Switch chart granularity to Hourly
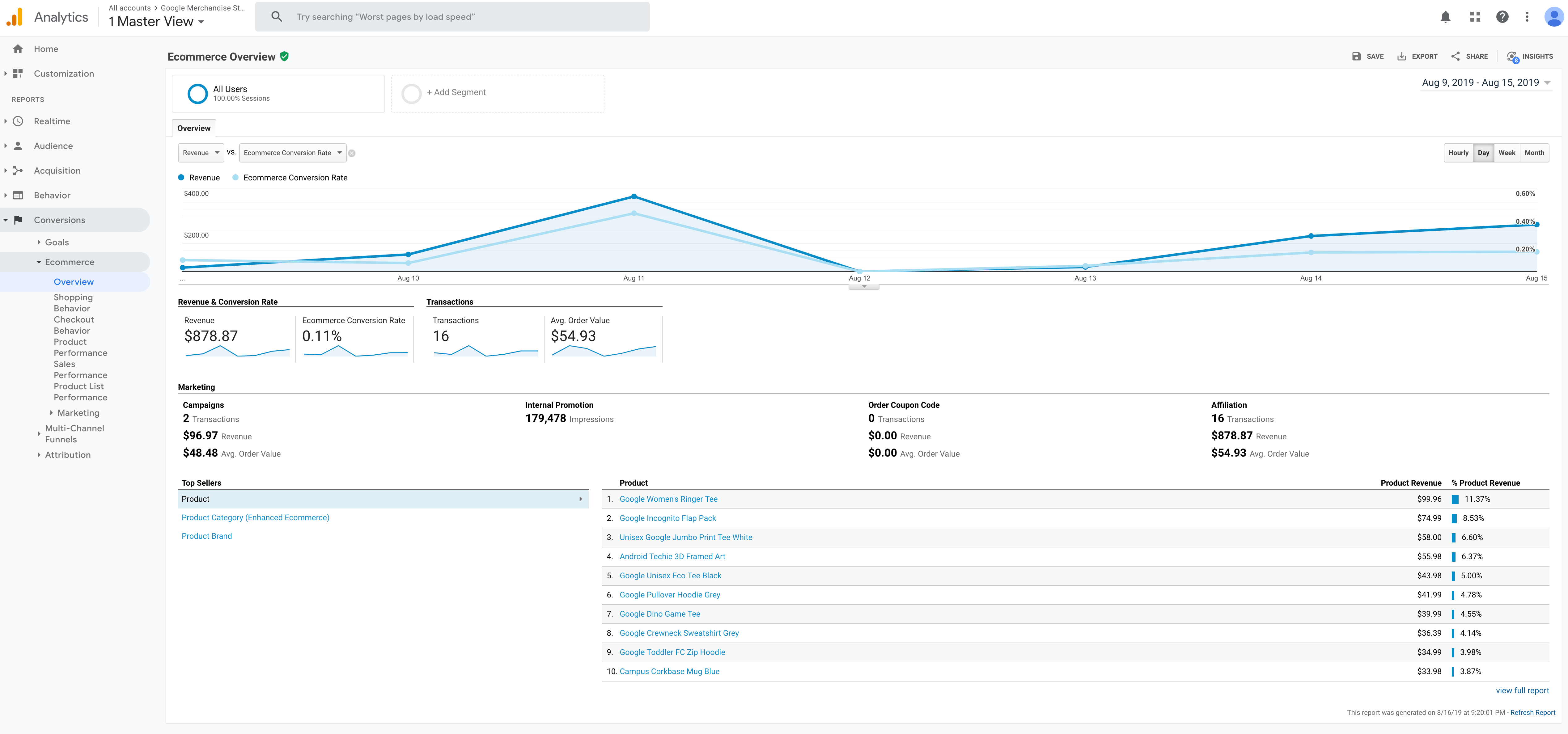This screenshot has height=734, width=1568. 1458,153
